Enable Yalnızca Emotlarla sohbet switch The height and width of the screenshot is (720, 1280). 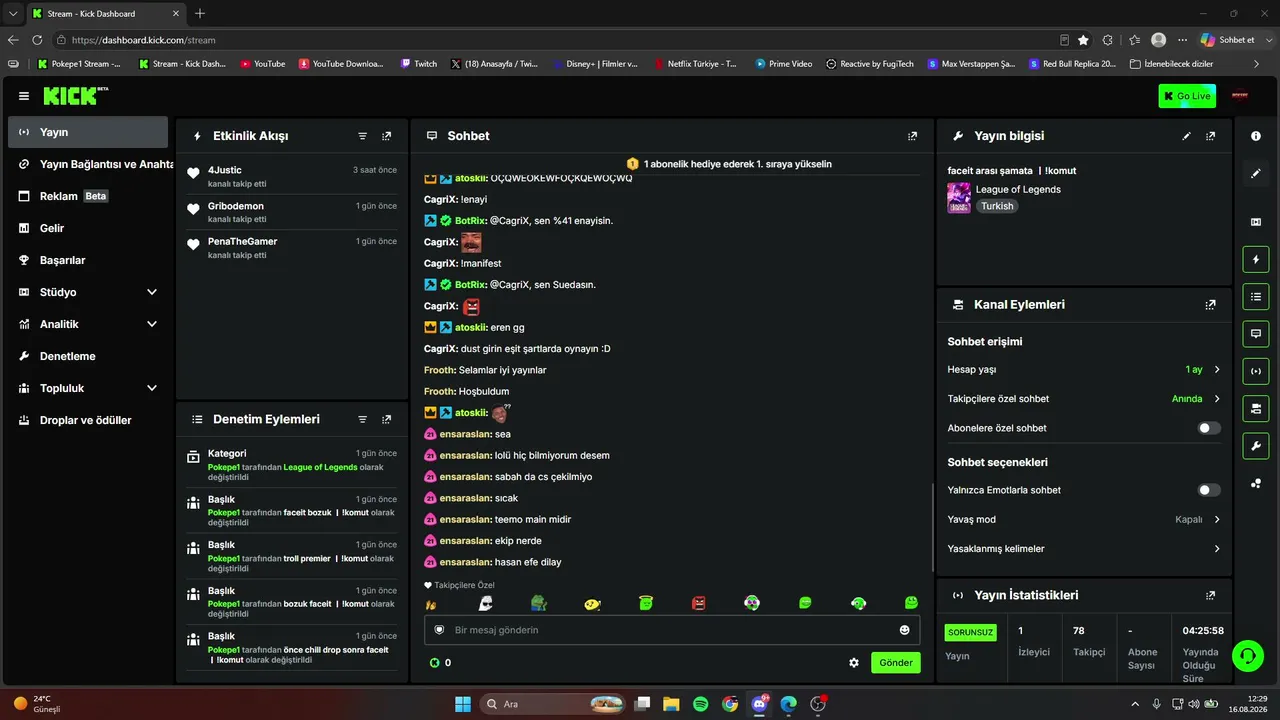(1209, 490)
